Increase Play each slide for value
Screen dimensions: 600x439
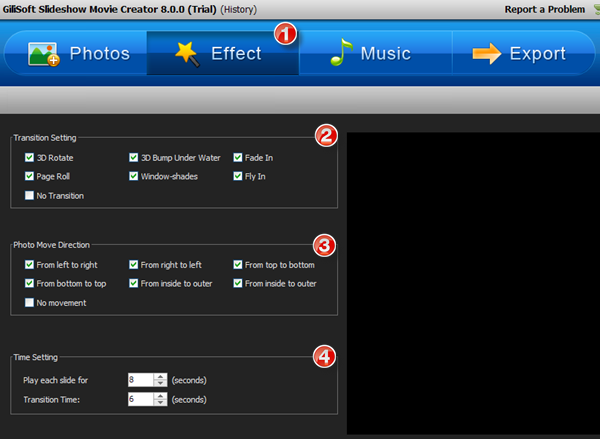coord(159,377)
